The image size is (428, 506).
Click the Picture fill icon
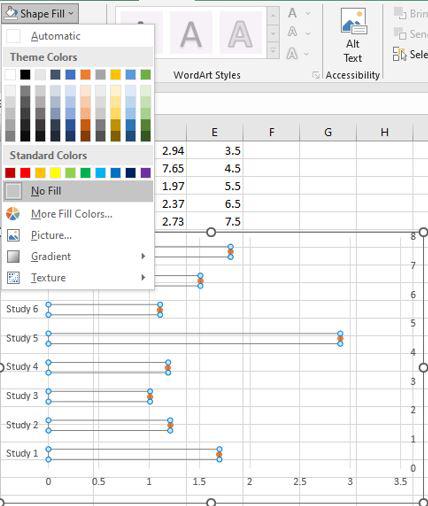tap(13, 235)
